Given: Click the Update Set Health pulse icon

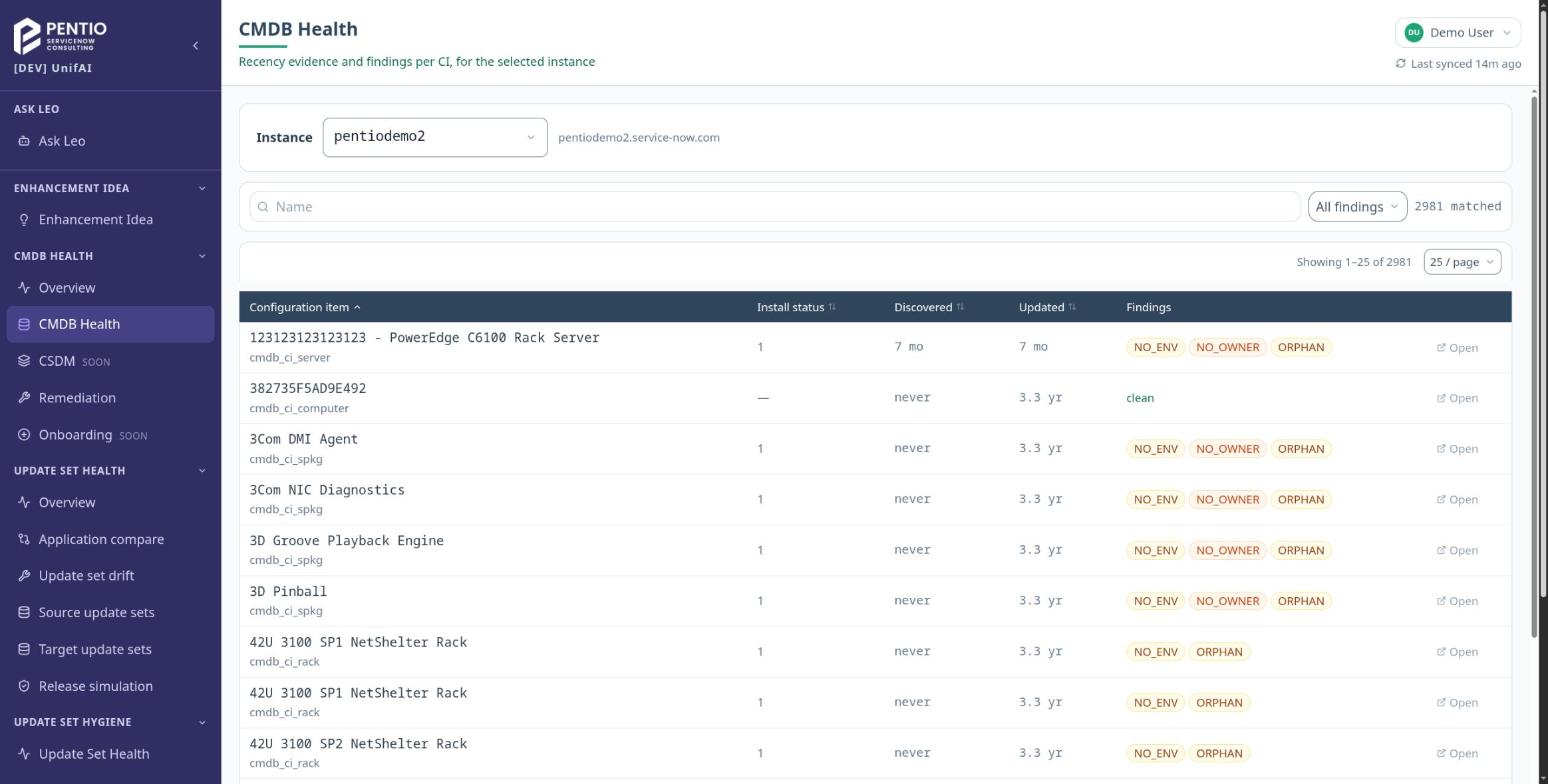Looking at the screenshot, I should (x=24, y=754).
